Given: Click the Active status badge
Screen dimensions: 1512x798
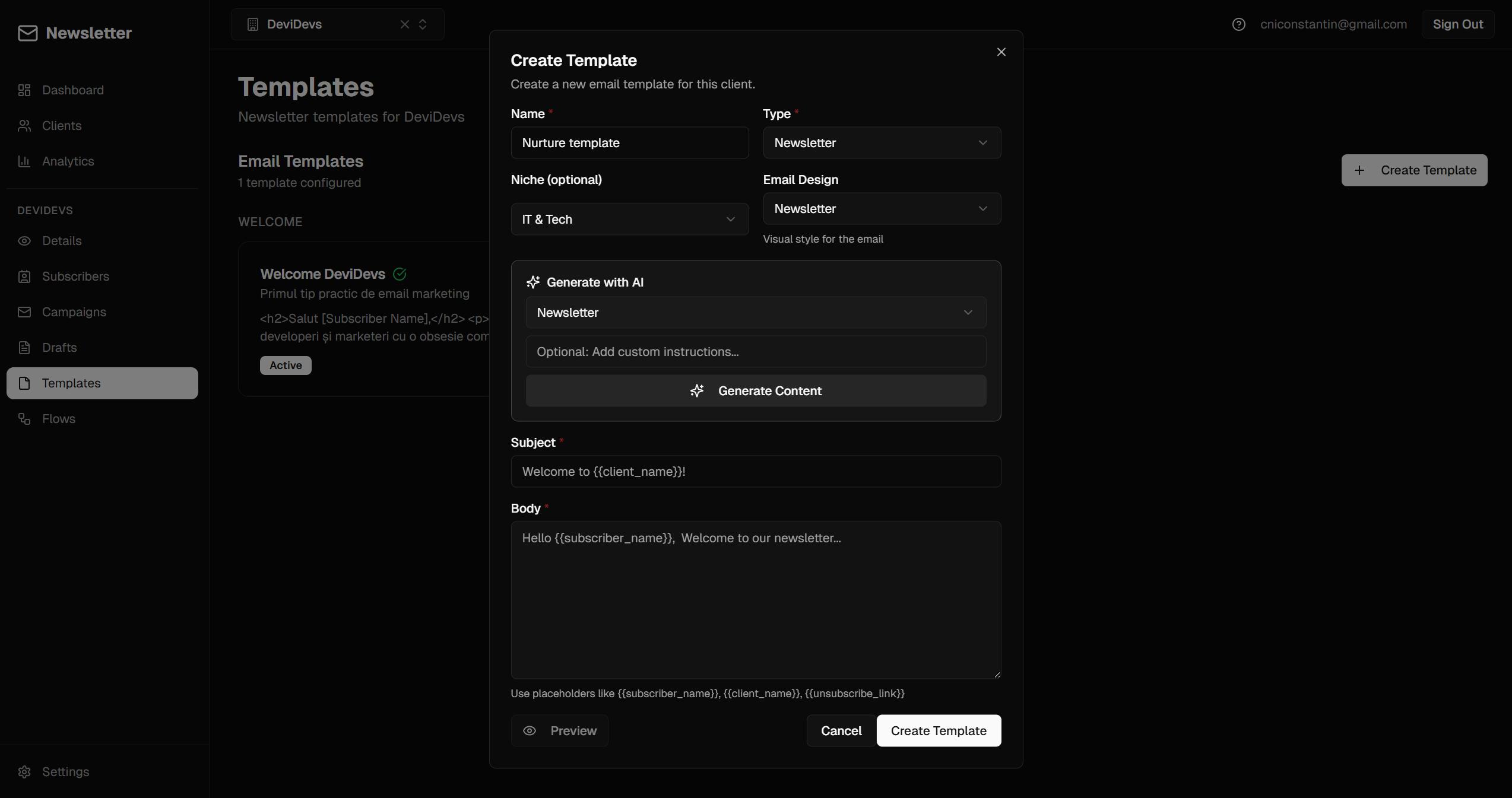Looking at the screenshot, I should coord(285,365).
